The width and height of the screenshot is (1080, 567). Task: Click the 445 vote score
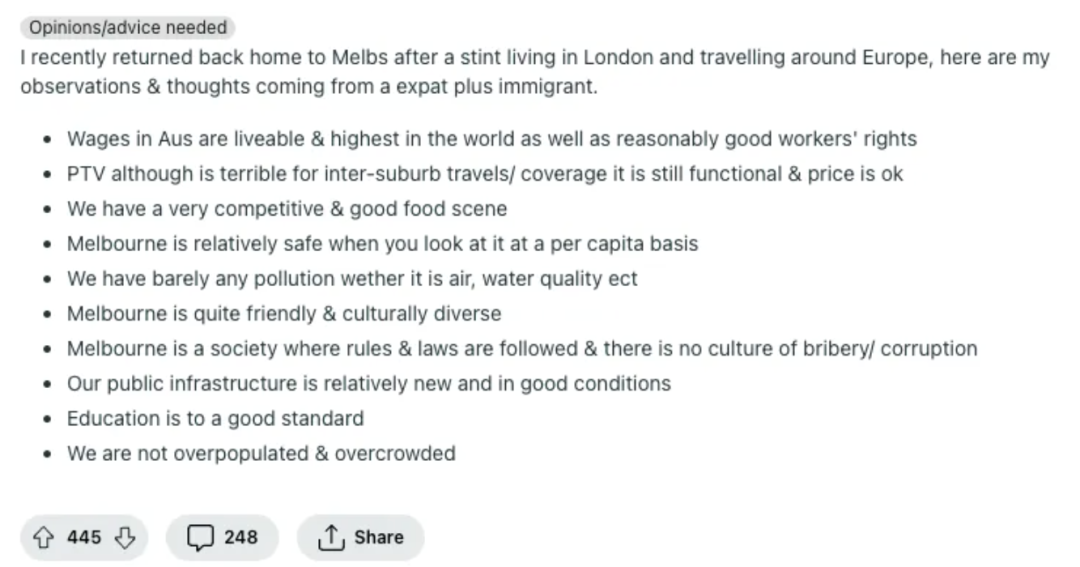pos(84,537)
